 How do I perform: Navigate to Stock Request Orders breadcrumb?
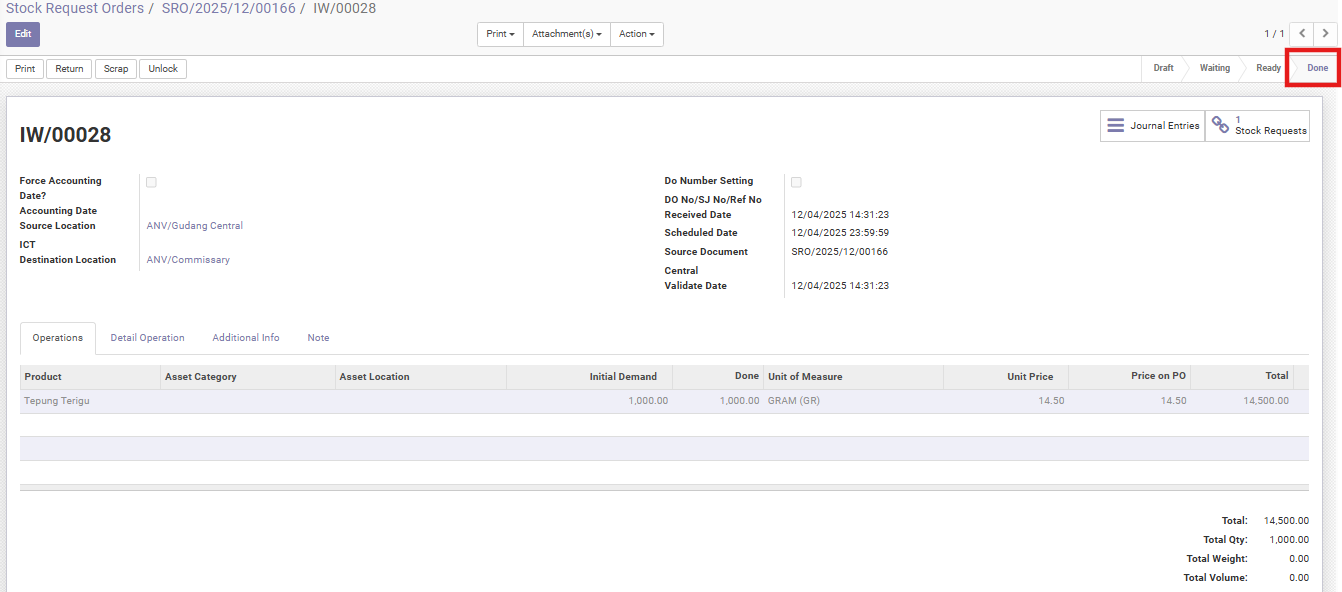pyautogui.click(x=75, y=8)
